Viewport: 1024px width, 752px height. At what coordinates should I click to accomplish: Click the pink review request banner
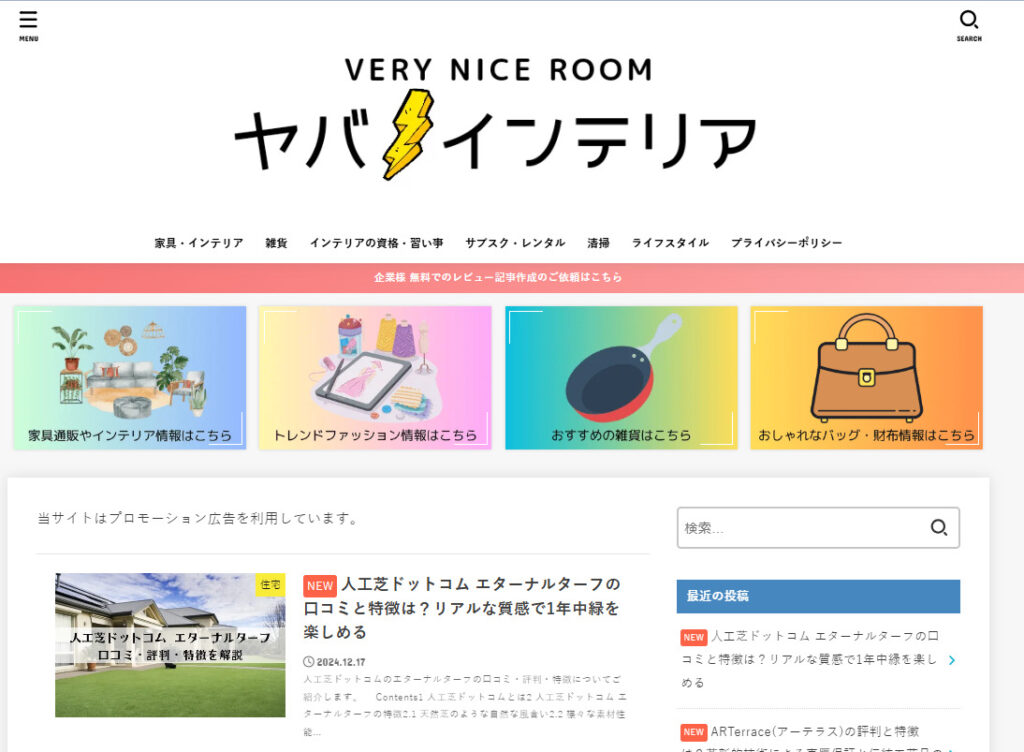tap(512, 277)
